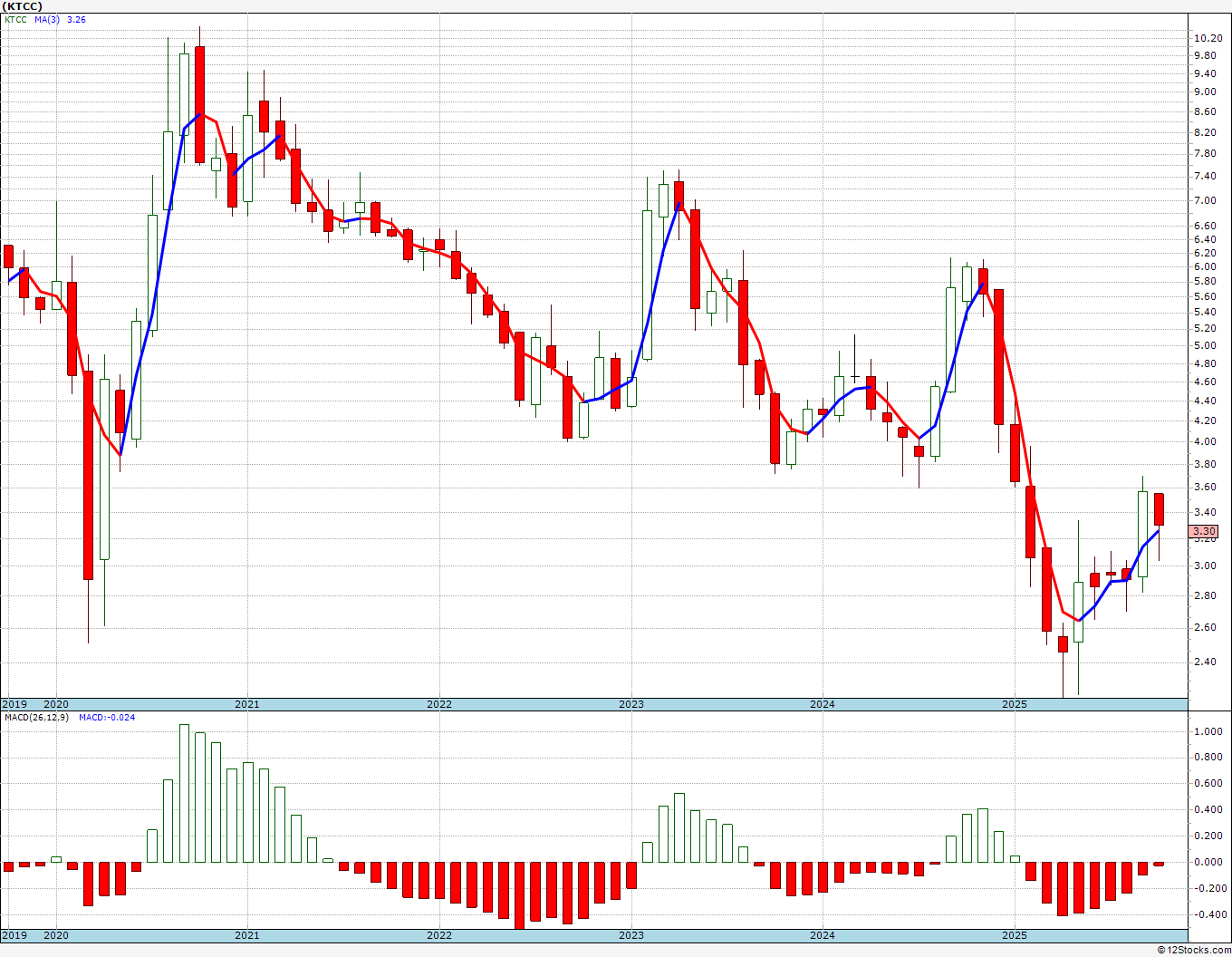Select the 6.60 price axis label
The height and width of the screenshot is (957, 1232).
(1205, 226)
